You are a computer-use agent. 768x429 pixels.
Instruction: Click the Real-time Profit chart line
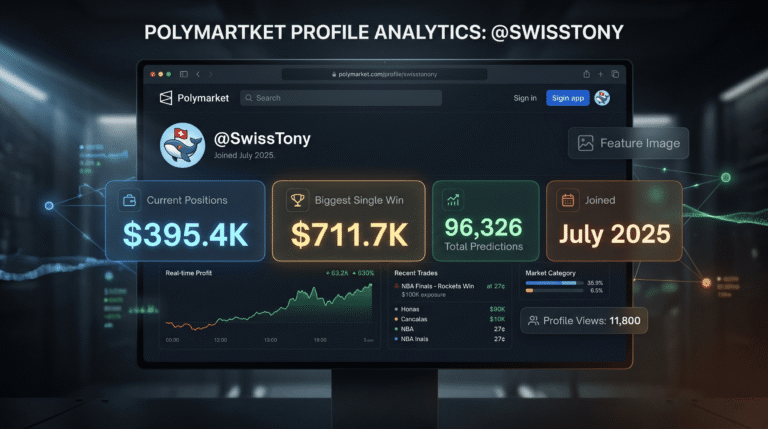point(268,310)
